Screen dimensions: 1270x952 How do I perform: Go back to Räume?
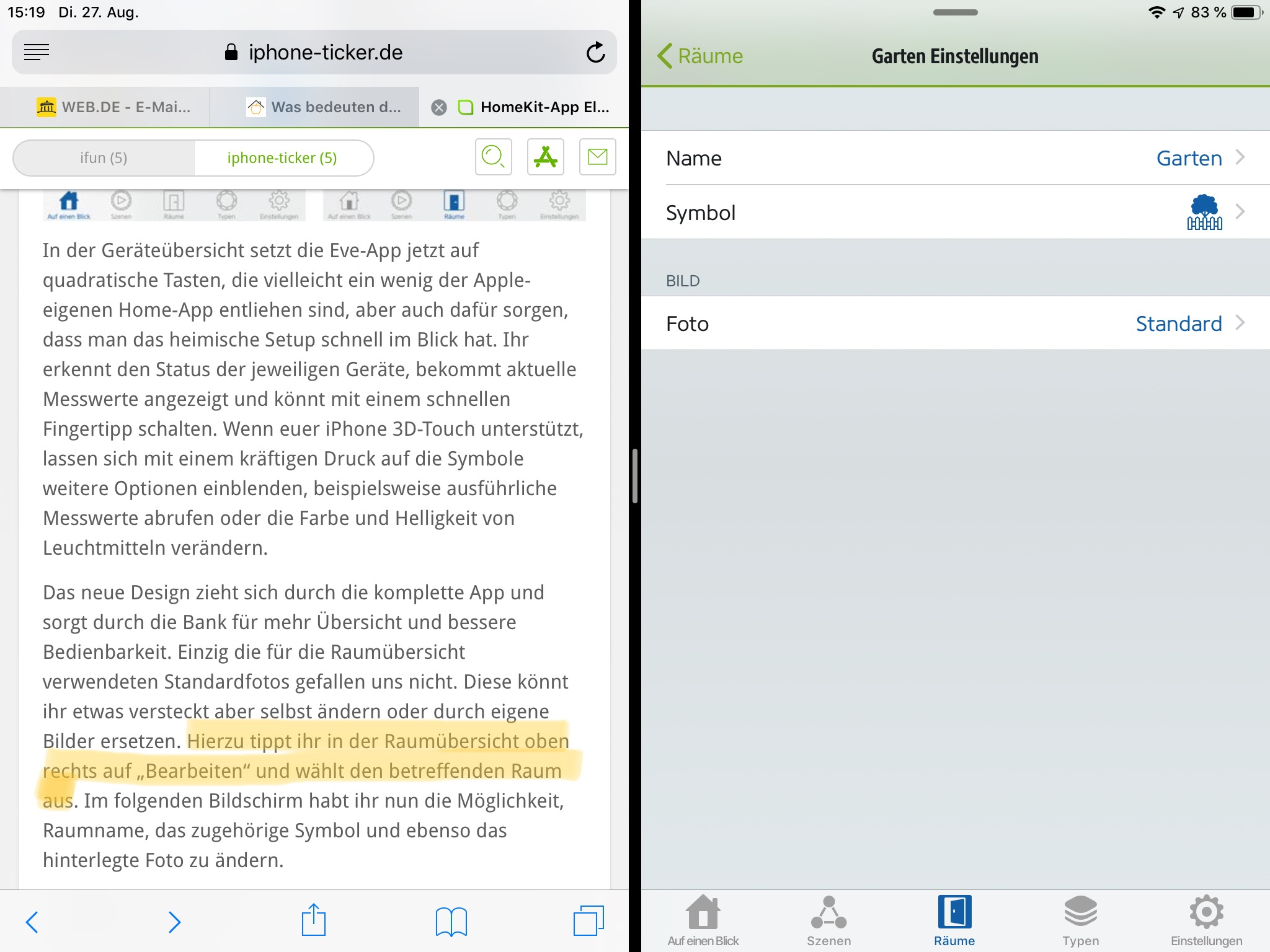click(x=700, y=56)
